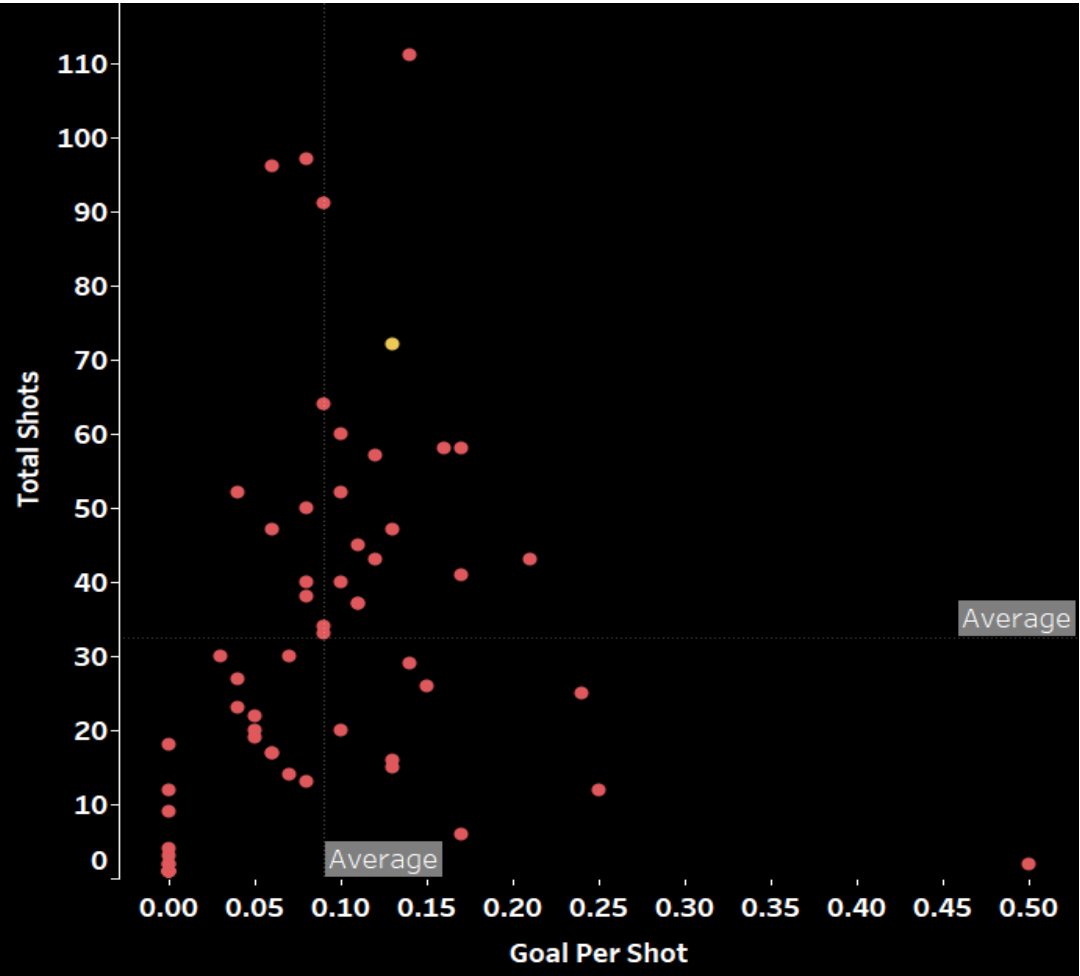
Task: Click the Goal Per Shot axis title
Action: [598, 953]
